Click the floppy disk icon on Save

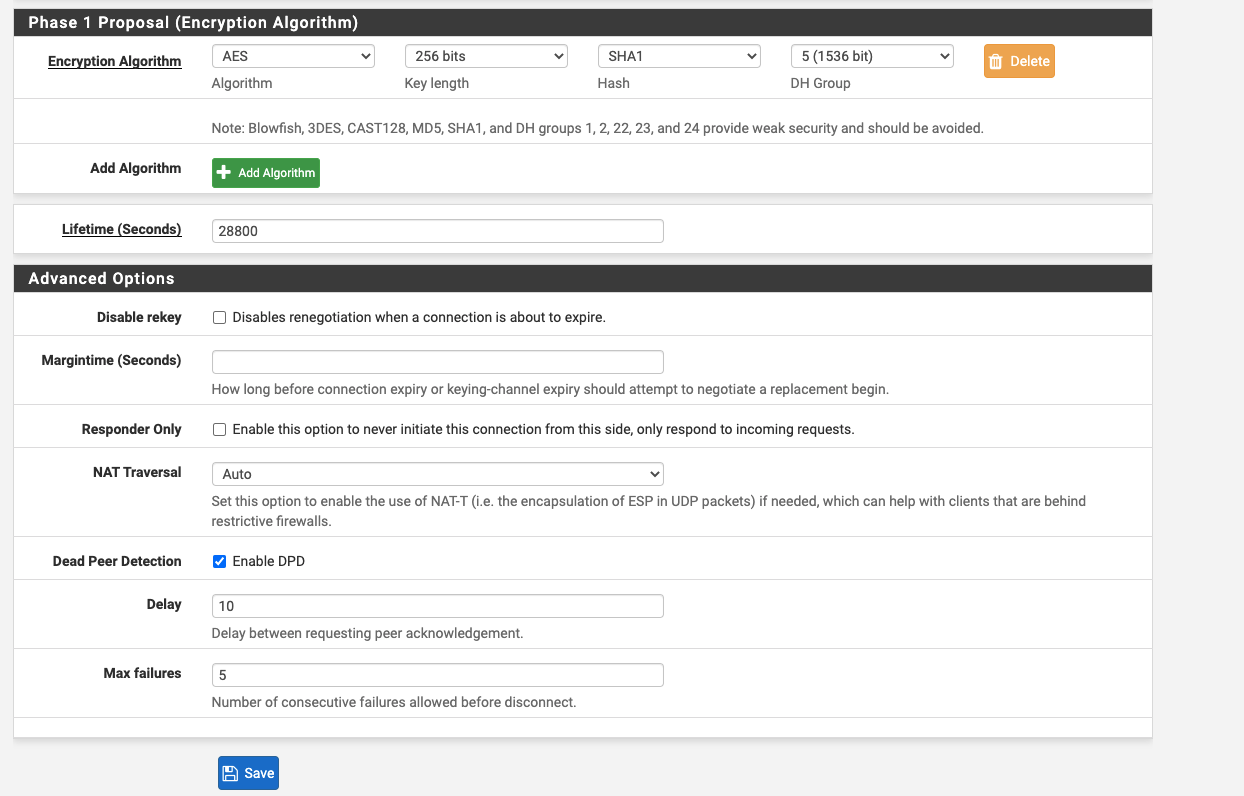pyautogui.click(x=230, y=773)
